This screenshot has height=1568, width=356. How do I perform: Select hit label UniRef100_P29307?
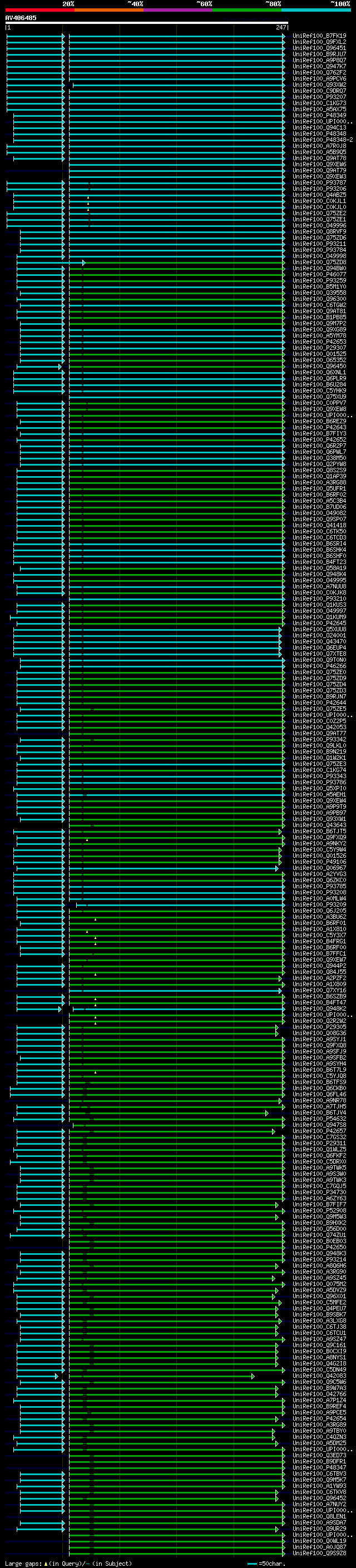point(319,348)
